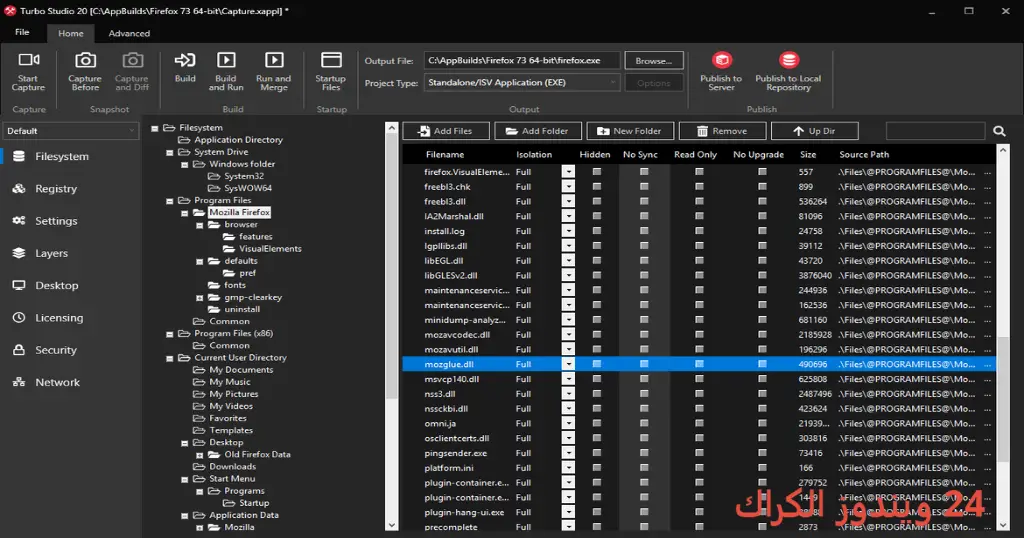The height and width of the screenshot is (538, 1024).
Task: Click the Output File path field
Action: tap(521, 61)
